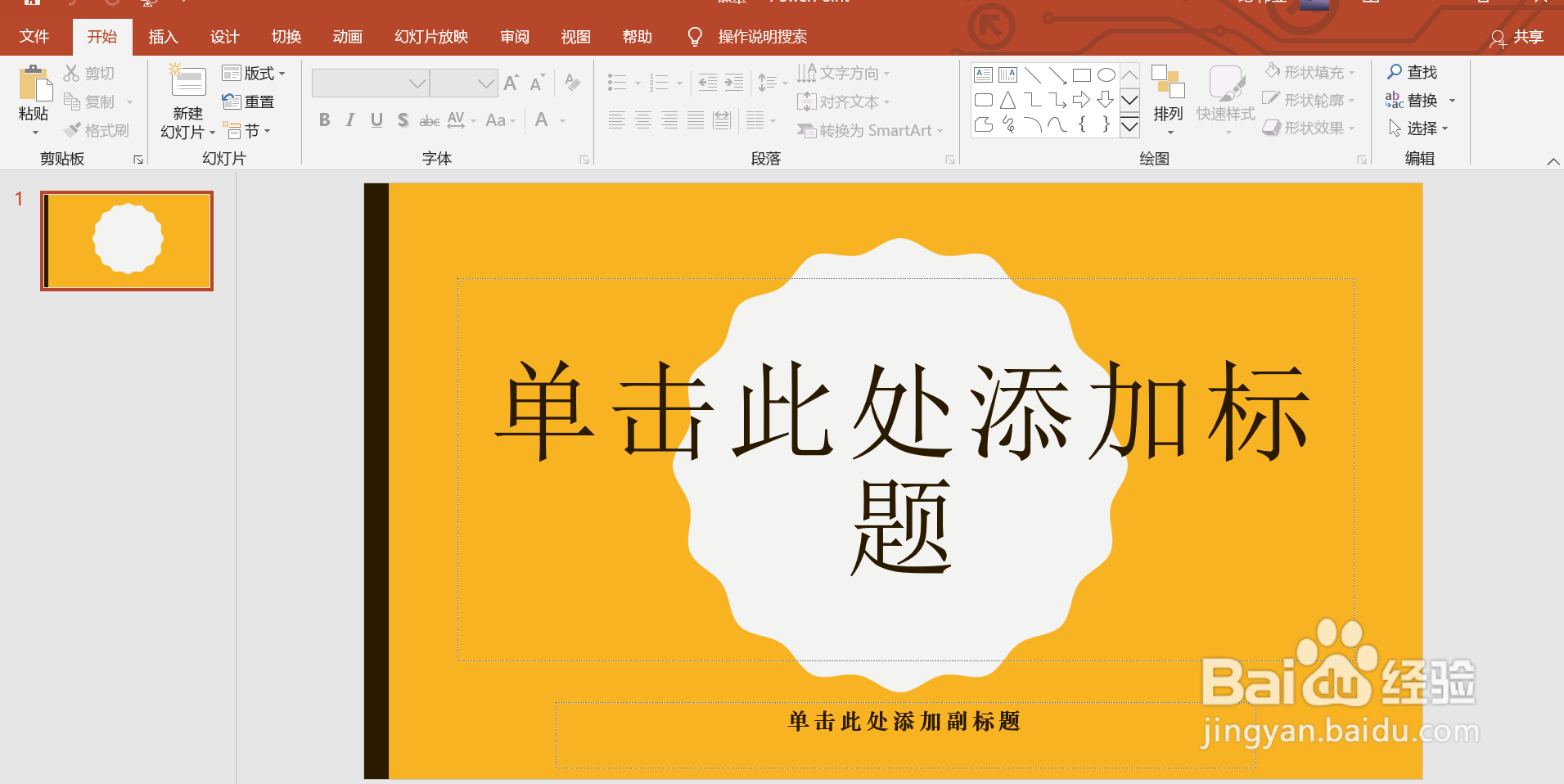
Task: Click the subtitle placeholder 单击此处添加副标题
Action: (904, 721)
